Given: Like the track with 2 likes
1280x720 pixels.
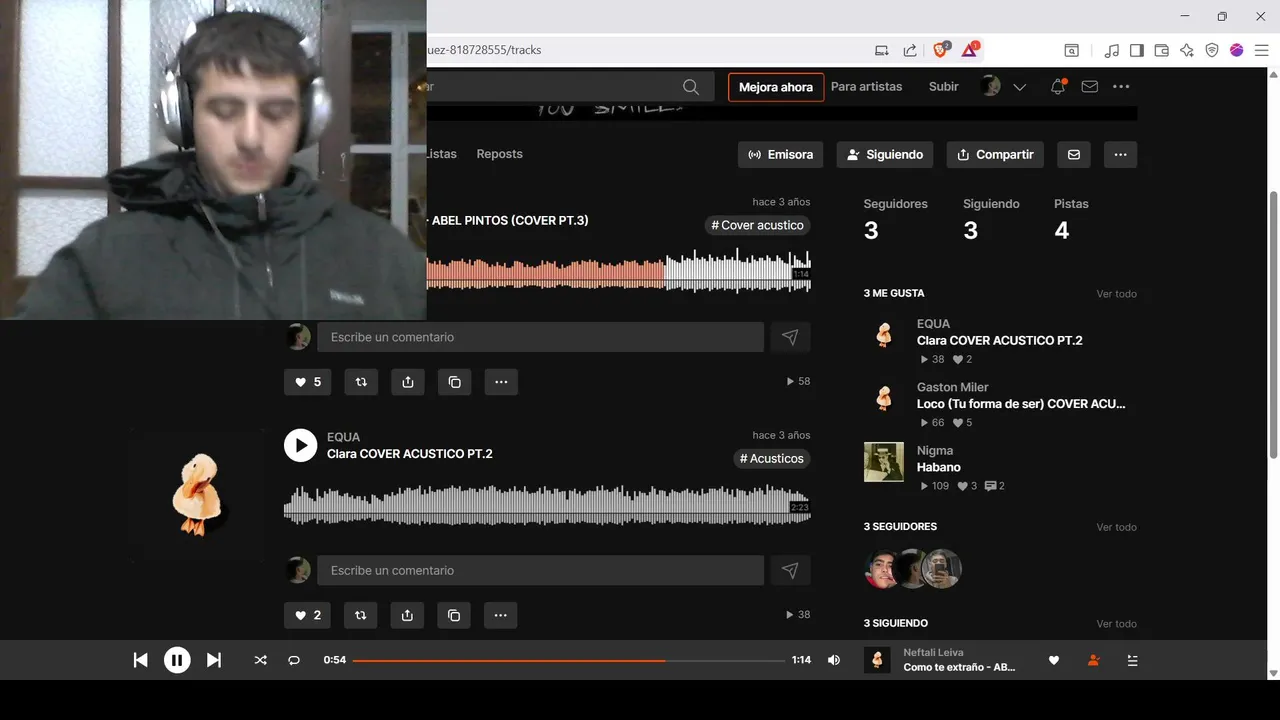Looking at the screenshot, I should [x=307, y=615].
